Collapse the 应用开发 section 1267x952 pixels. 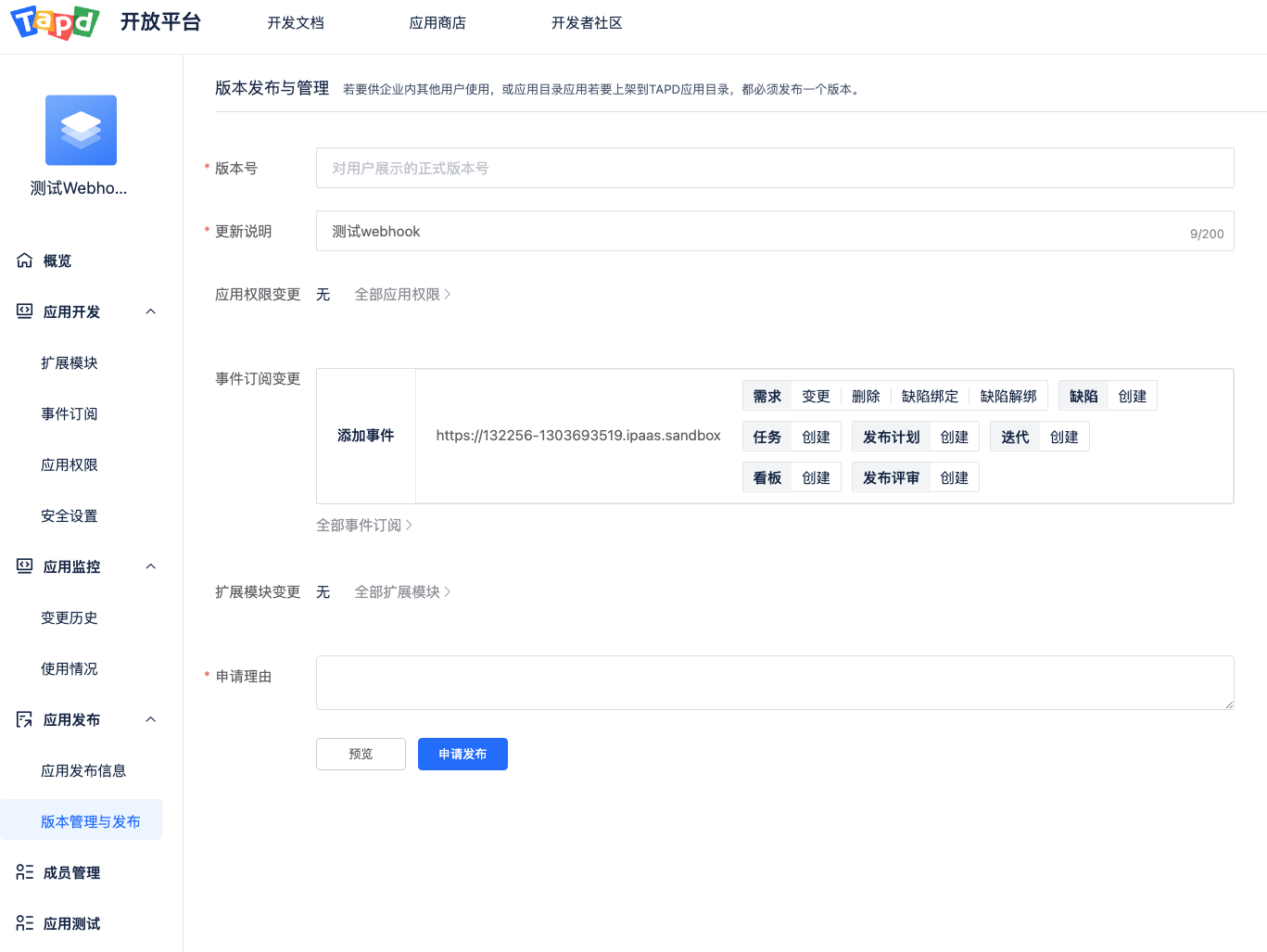click(x=150, y=311)
